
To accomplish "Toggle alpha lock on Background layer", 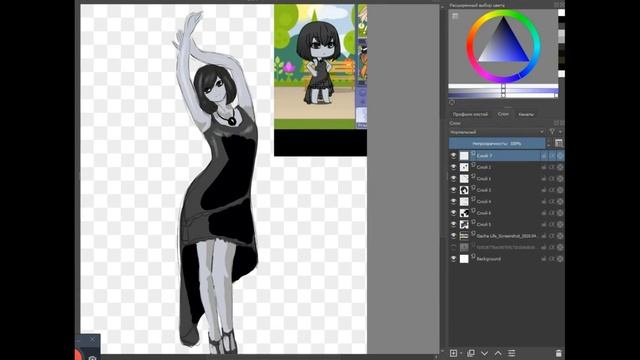I will (560, 259).
